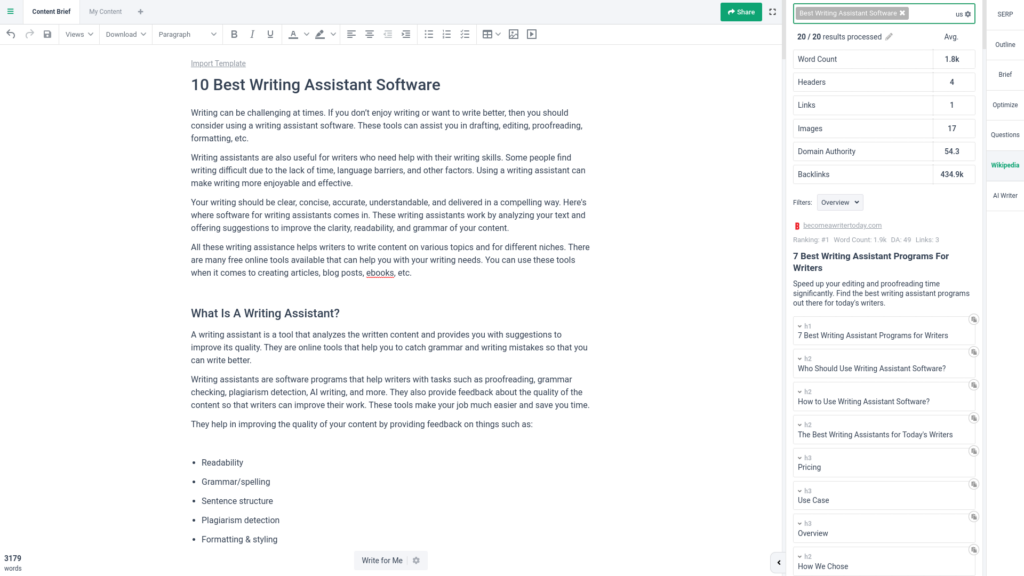Open the text color picker

[293, 34]
